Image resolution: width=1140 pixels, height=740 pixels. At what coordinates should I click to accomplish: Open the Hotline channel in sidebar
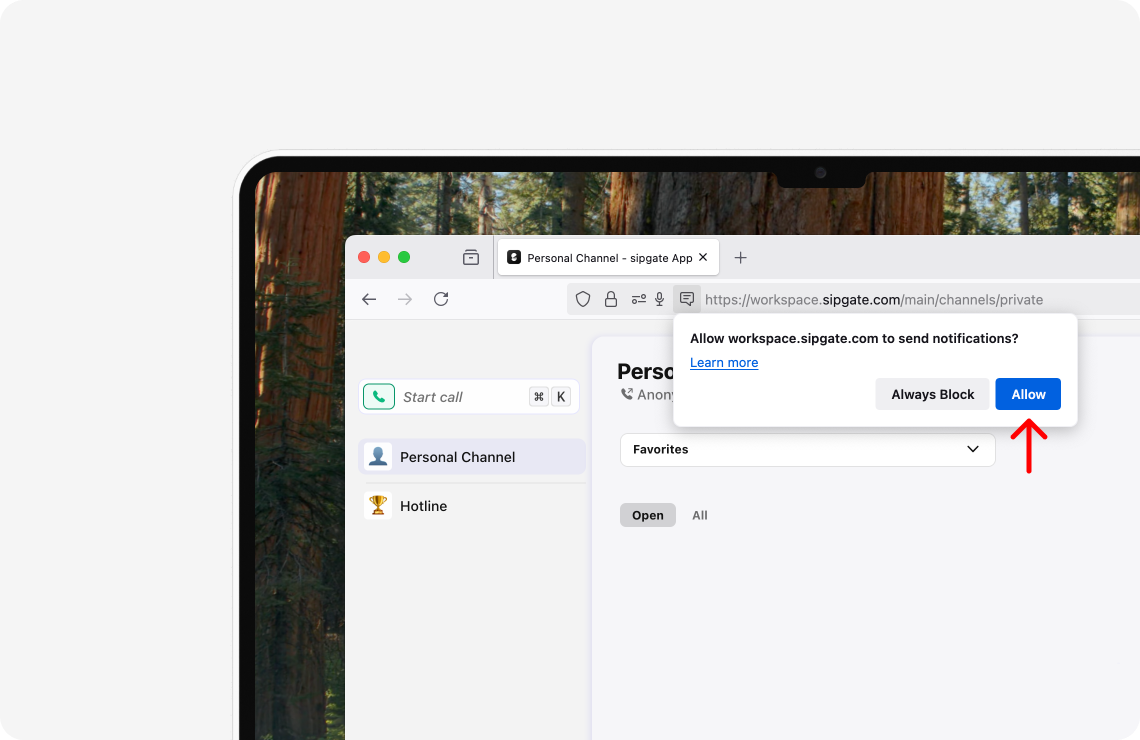(472, 505)
